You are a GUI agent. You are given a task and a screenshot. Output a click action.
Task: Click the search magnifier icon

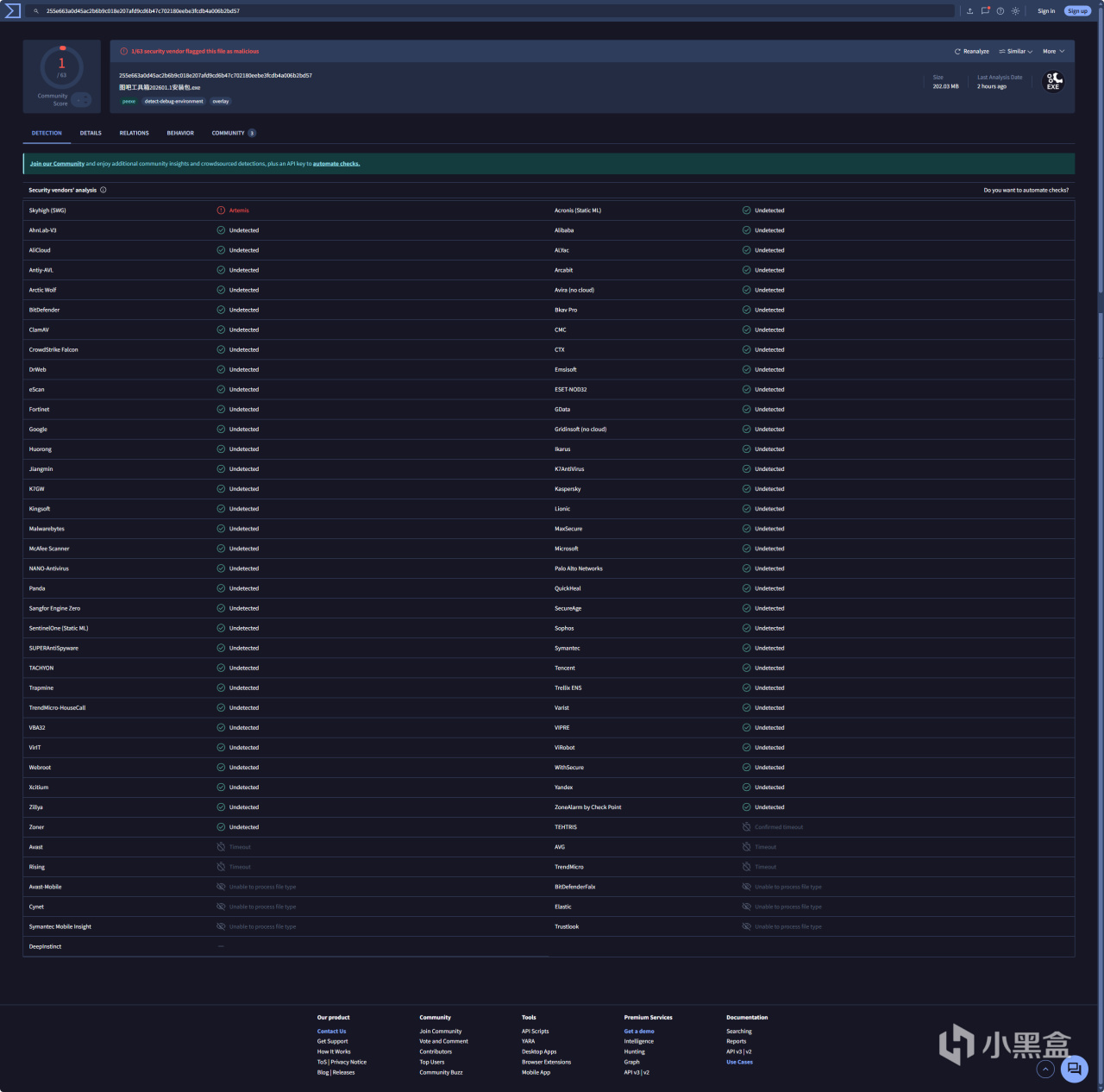coord(36,11)
